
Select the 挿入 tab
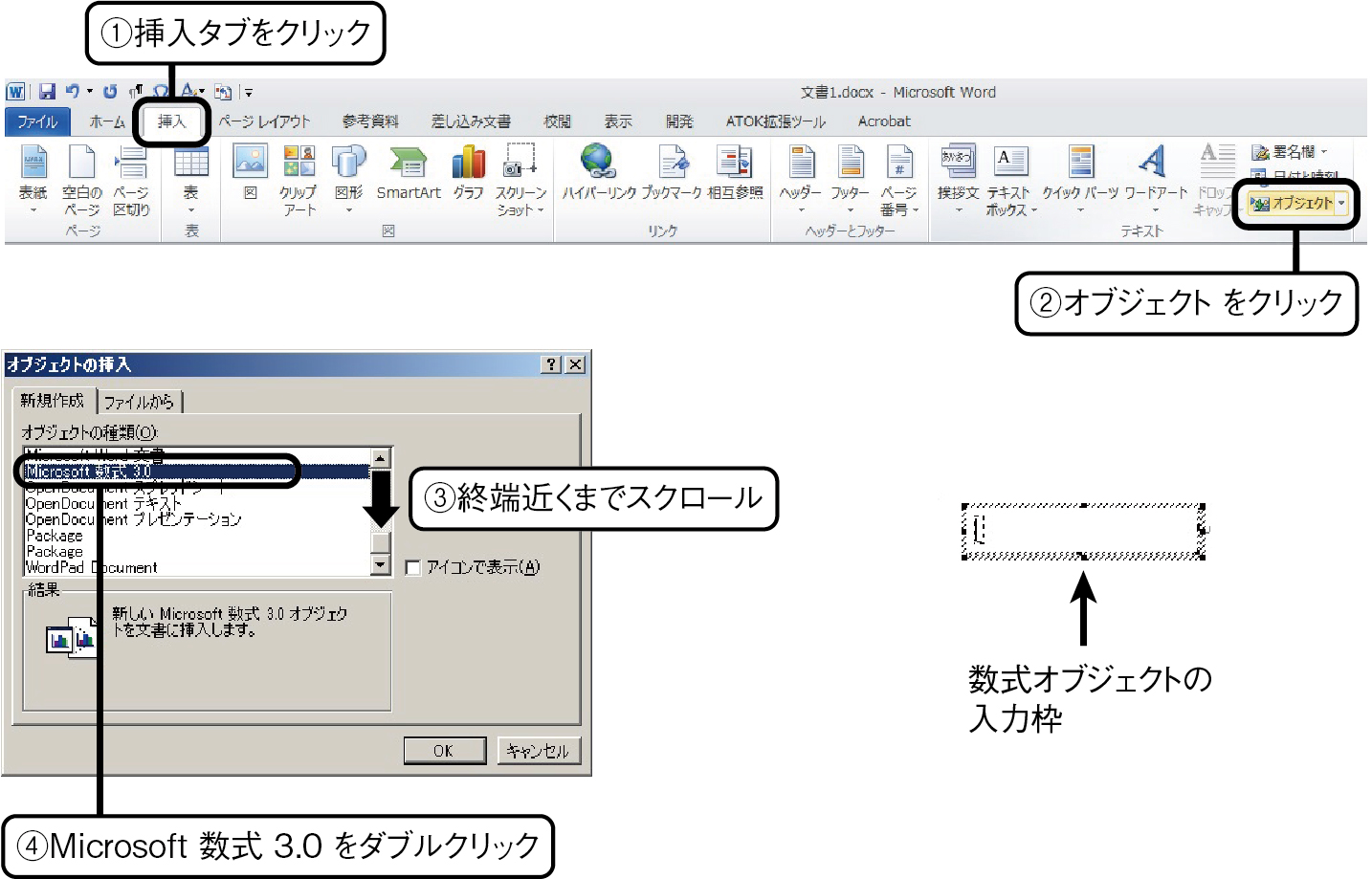pyautogui.click(x=171, y=121)
